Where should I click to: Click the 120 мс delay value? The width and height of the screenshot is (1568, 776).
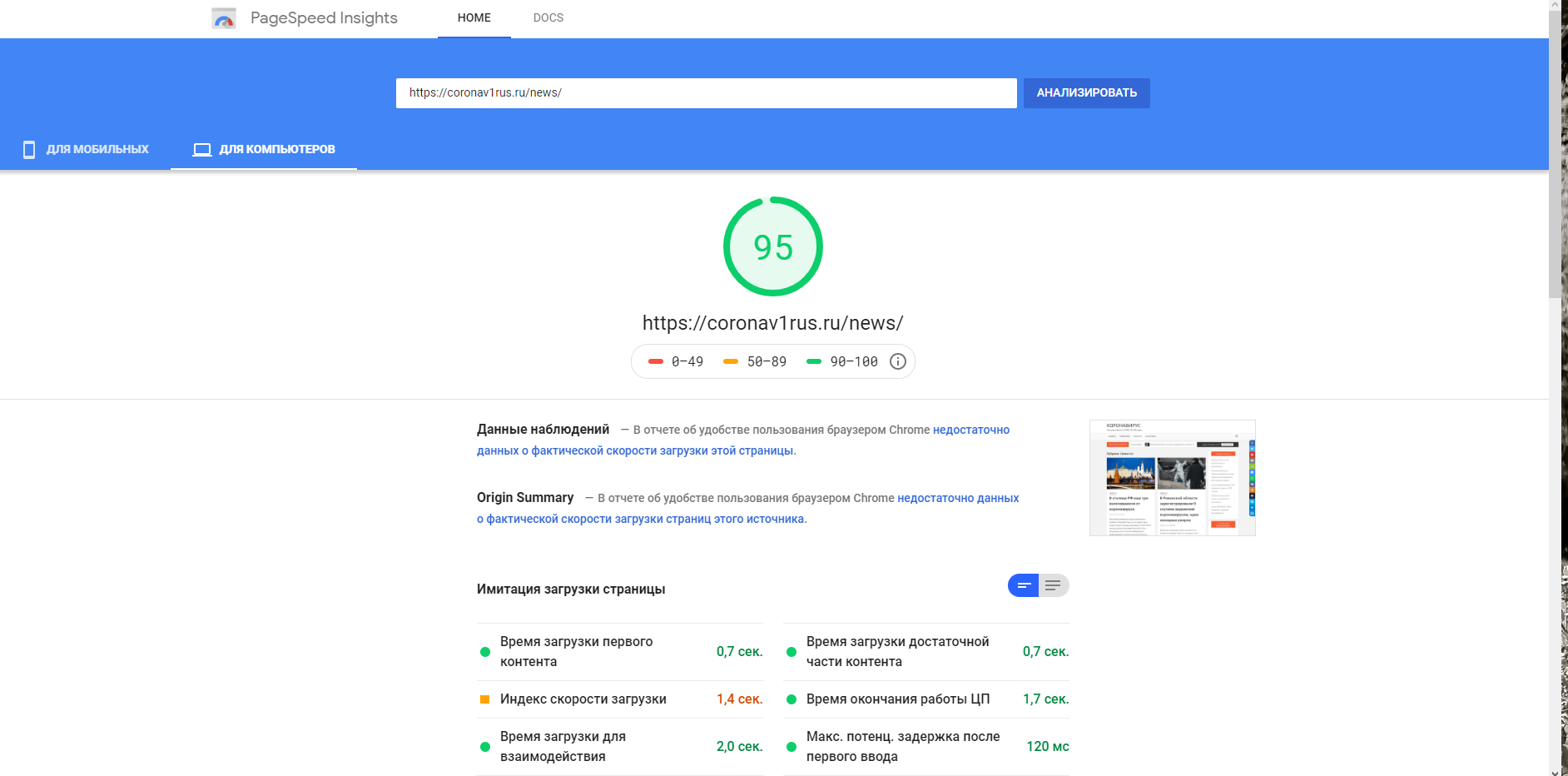[x=1048, y=747]
